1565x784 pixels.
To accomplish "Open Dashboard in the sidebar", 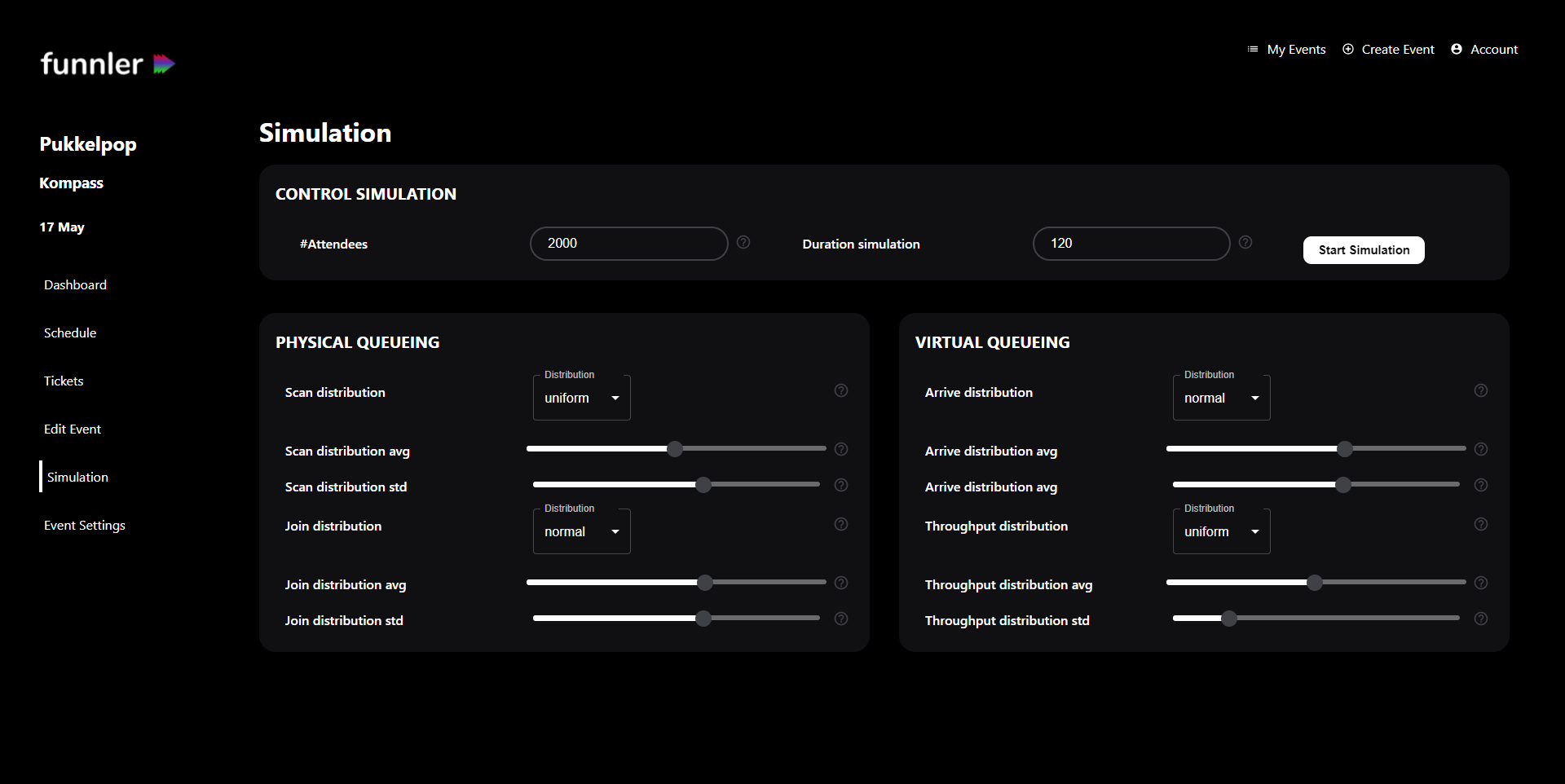I will point(75,285).
